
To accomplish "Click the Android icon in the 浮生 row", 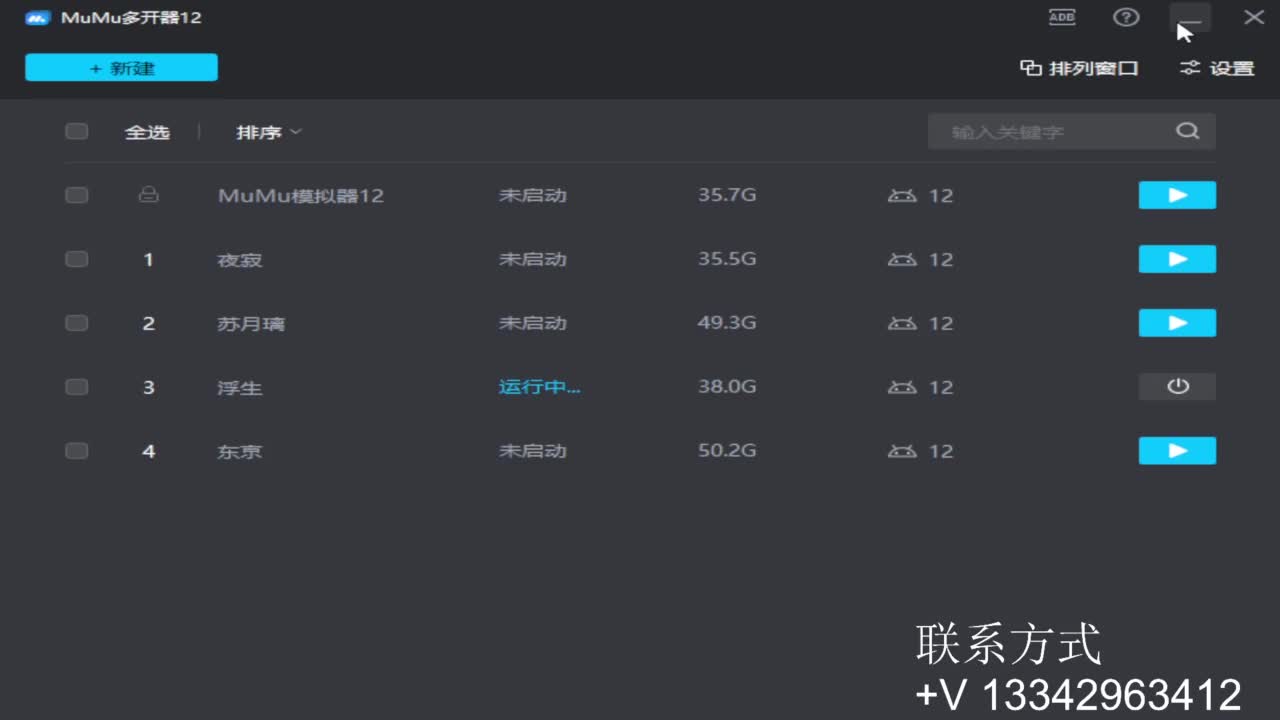I will (902, 388).
